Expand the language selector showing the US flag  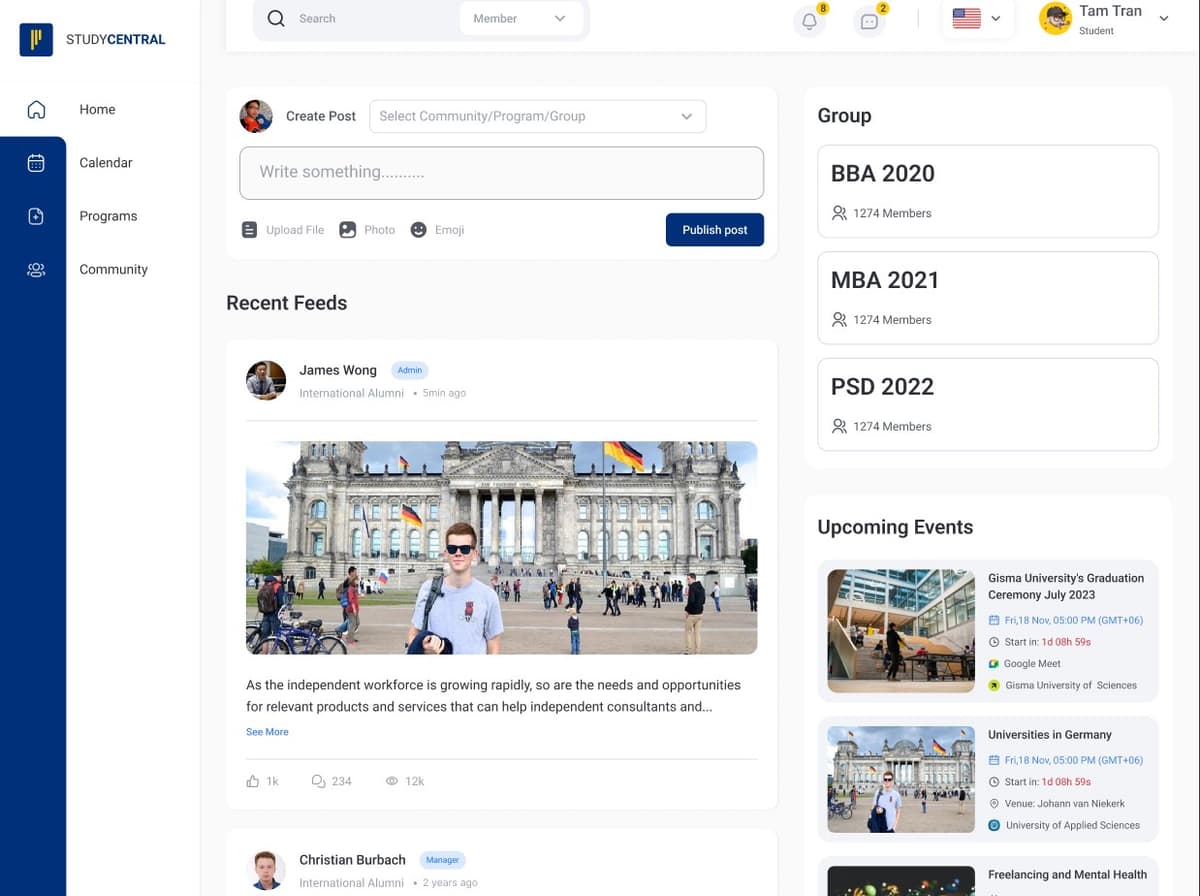point(977,17)
